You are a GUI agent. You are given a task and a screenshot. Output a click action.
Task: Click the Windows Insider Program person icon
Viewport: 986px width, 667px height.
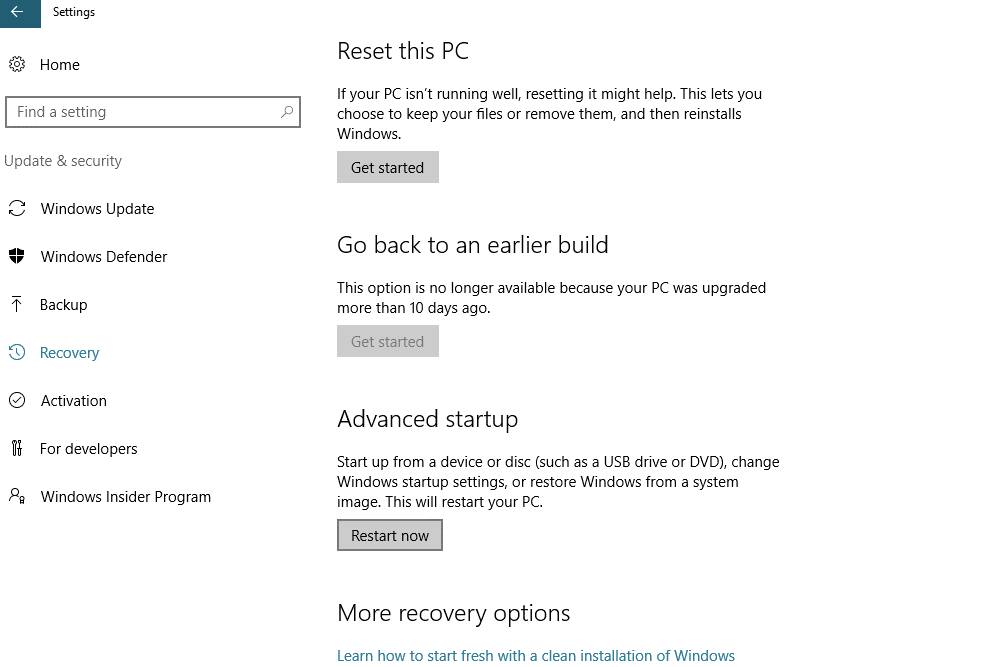[16, 497]
